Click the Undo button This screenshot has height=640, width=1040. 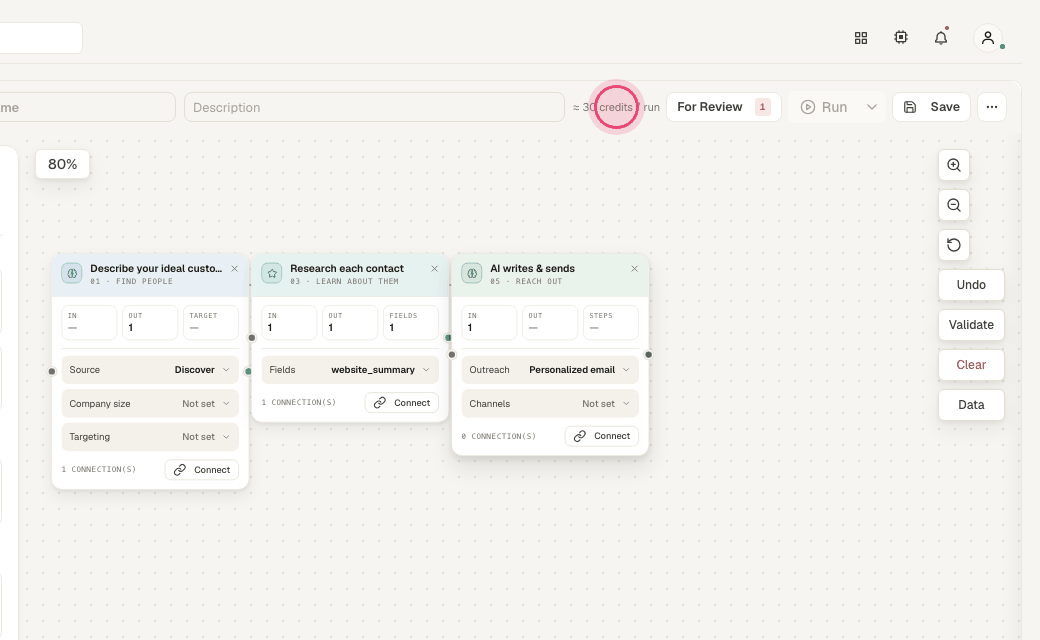pos(971,285)
